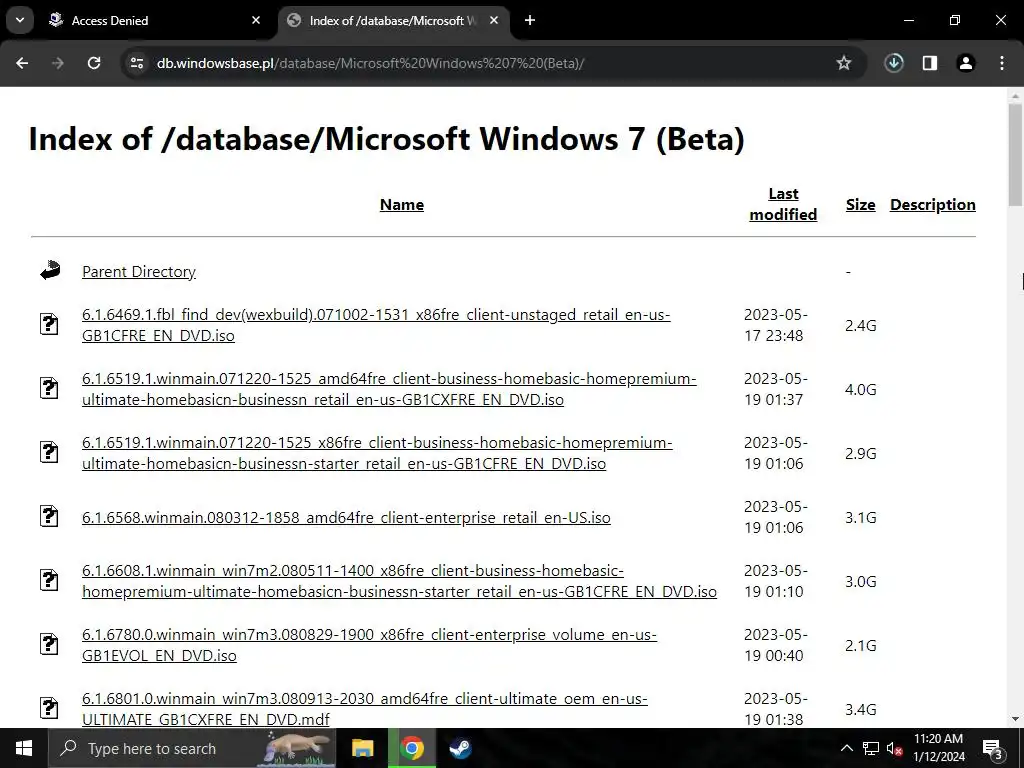The image size is (1024, 768).
Task: Select the 2023-05-17 23:48 modified date
Action: (776, 325)
